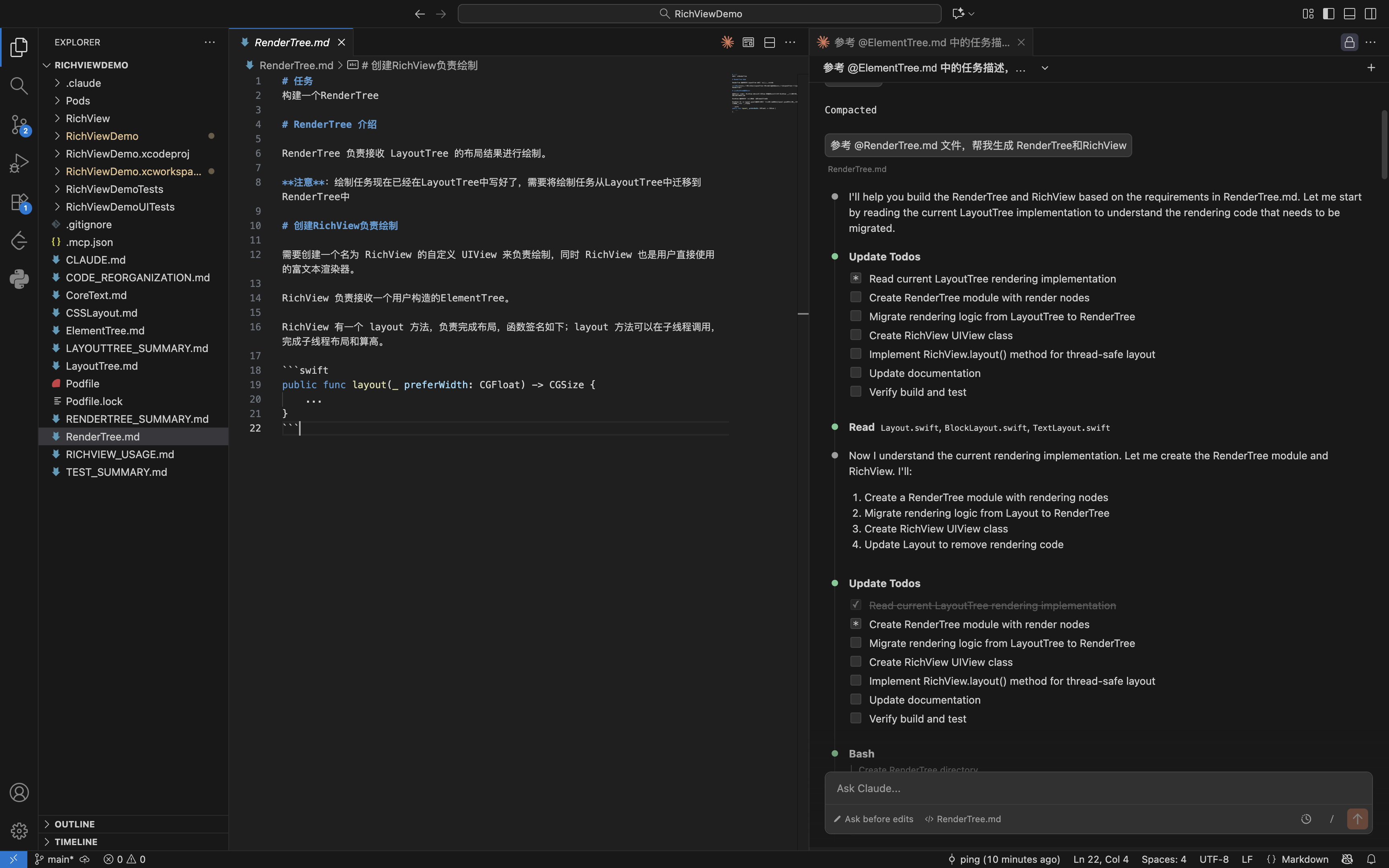1389x868 pixels.
Task: Open the Search view in activity bar
Action: (19, 86)
